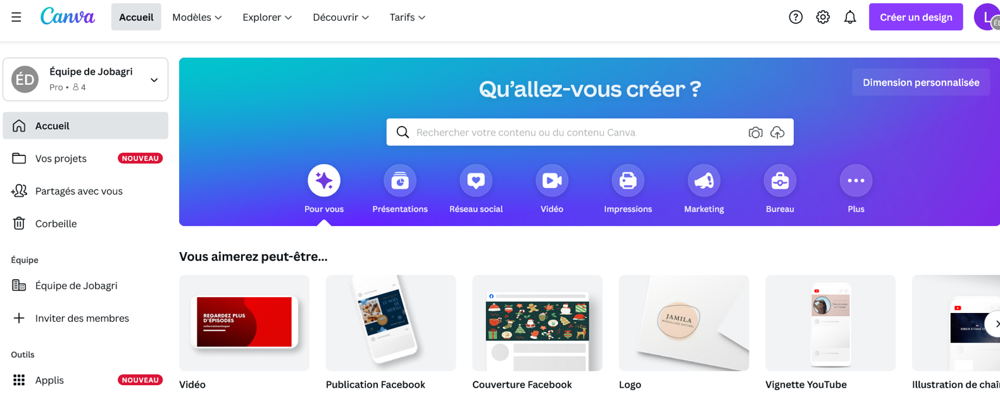Image resolution: width=1000 pixels, height=401 pixels.
Task: Check the notifications bell icon
Action: (850, 17)
